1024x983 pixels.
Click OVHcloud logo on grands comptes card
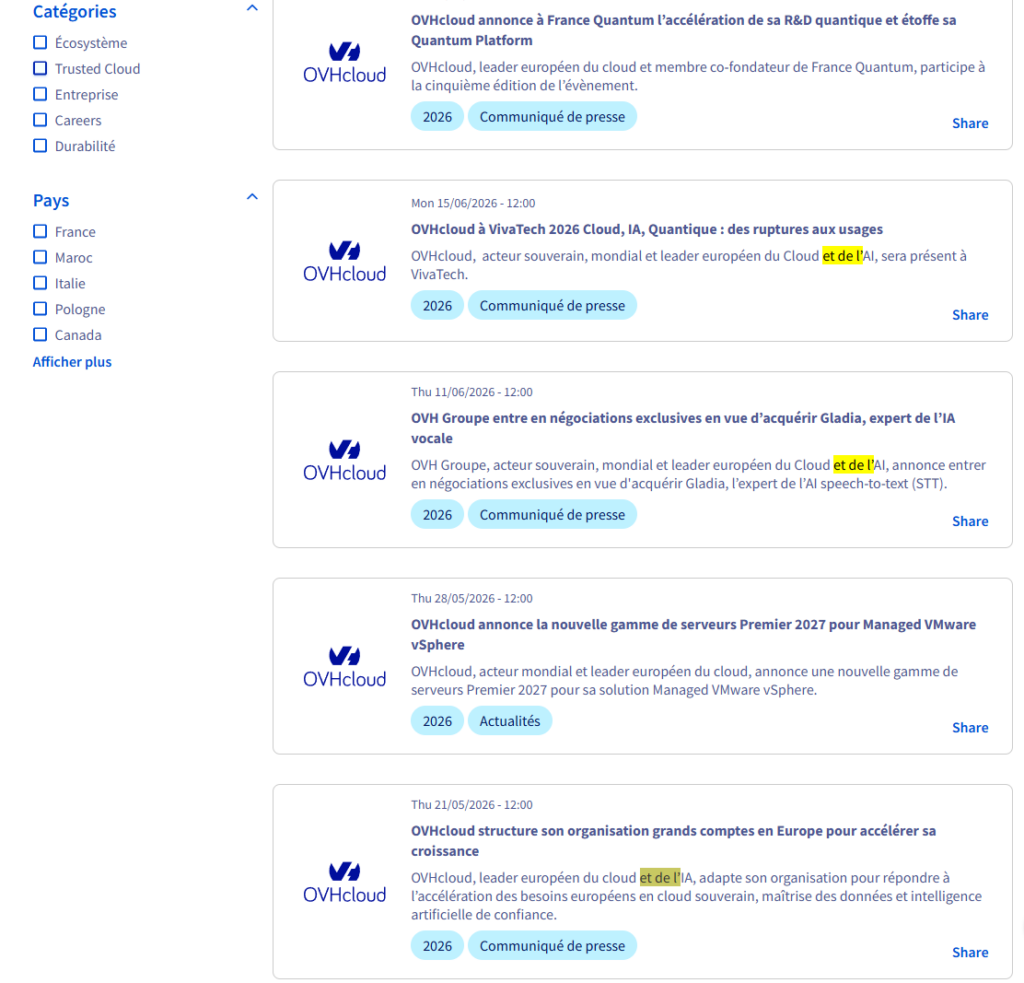pos(344,882)
